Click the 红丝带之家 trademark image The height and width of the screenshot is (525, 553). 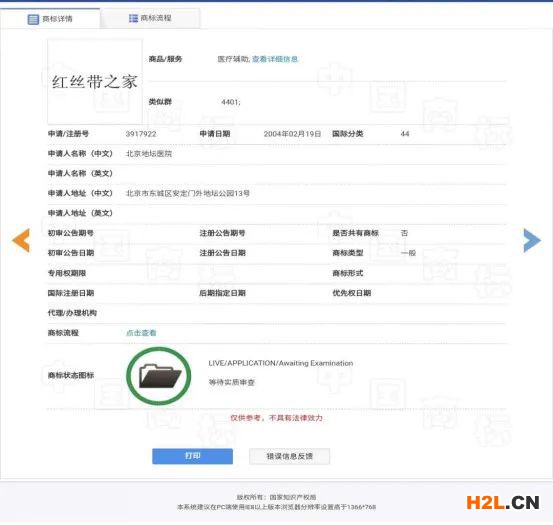click(x=95, y=82)
